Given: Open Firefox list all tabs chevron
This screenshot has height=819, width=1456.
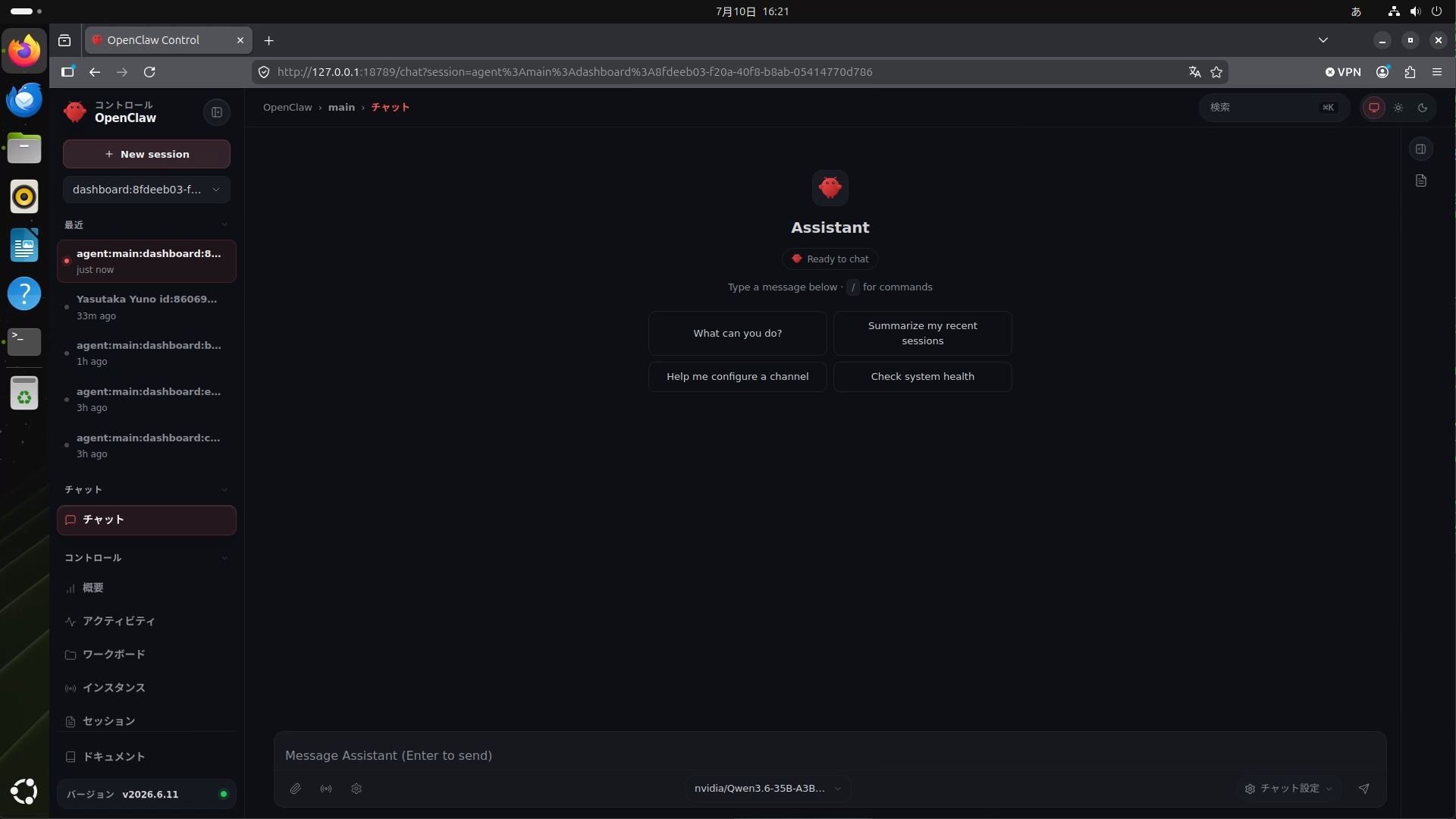Looking at the screenshot, I should pyautogui.click(x=1323, y=40).
